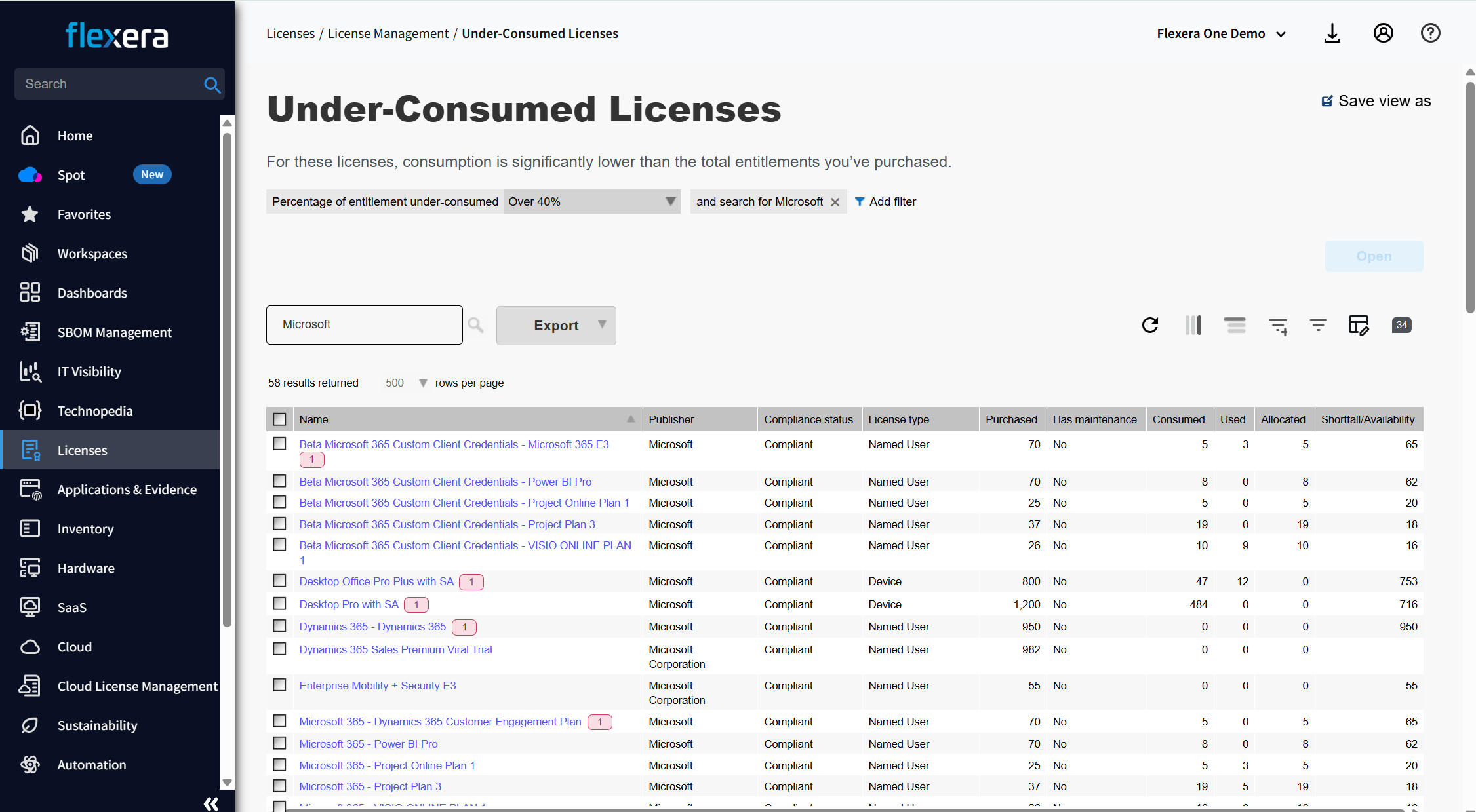Viewport: 1476px width, 812px height.
Task: Open Hardware icon in sidebar
Action: coord(30,568)
